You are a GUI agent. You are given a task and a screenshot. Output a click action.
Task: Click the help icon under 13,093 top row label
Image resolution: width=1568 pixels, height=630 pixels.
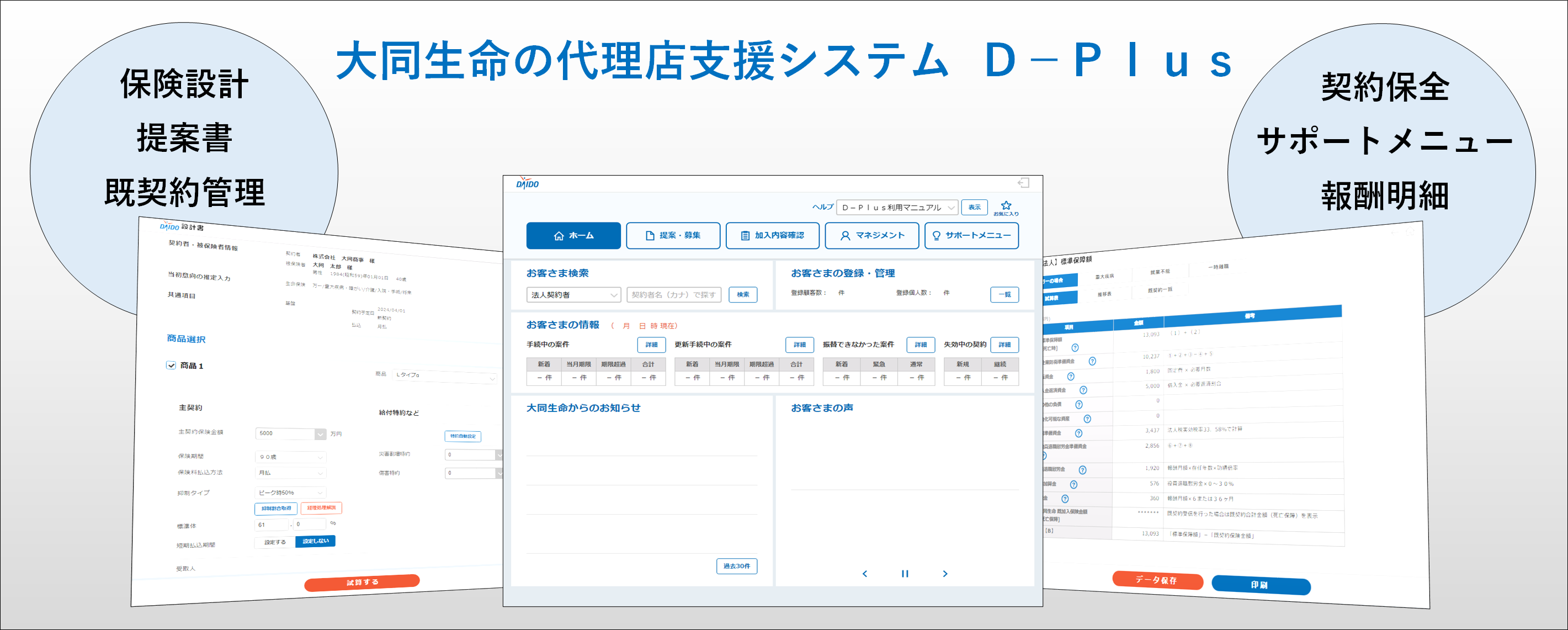(x=1075, y=348)
